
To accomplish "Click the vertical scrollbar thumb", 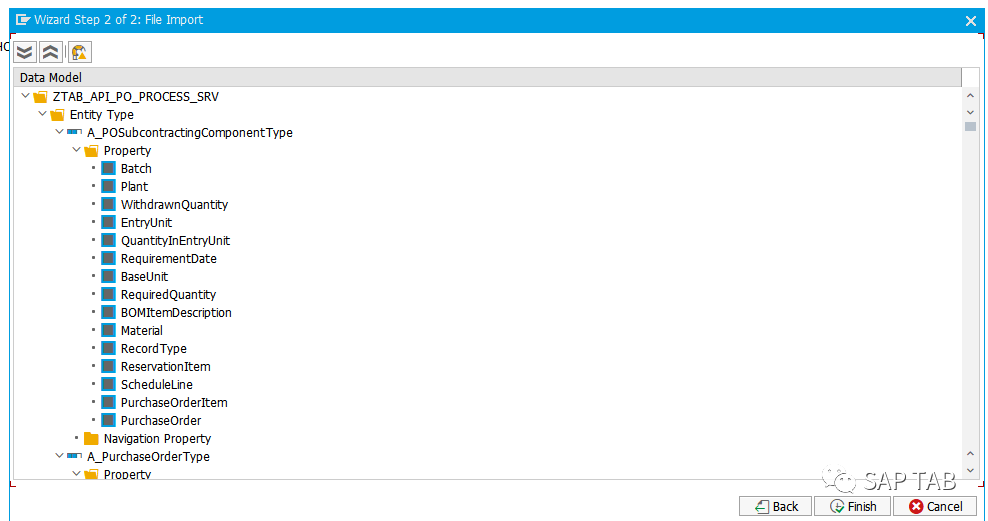I will [x=970, y=127].
